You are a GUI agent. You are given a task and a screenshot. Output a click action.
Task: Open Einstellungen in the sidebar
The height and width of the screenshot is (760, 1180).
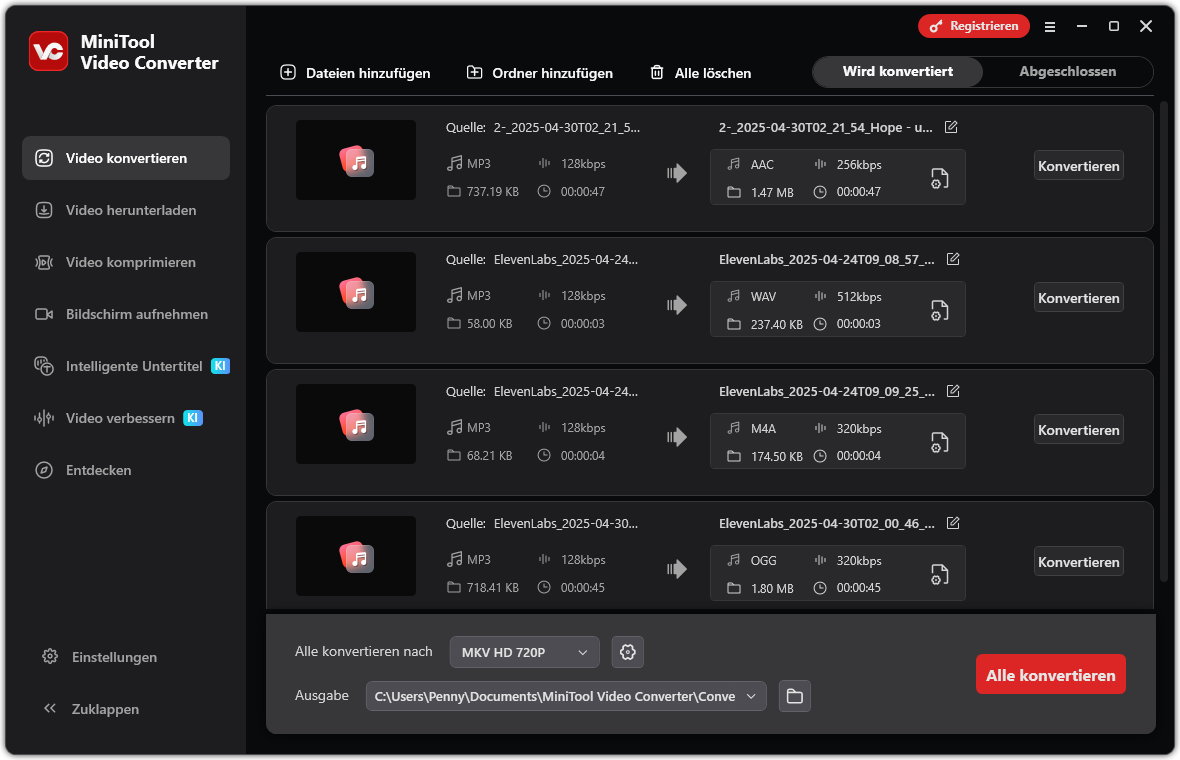(x=99, y=657)
